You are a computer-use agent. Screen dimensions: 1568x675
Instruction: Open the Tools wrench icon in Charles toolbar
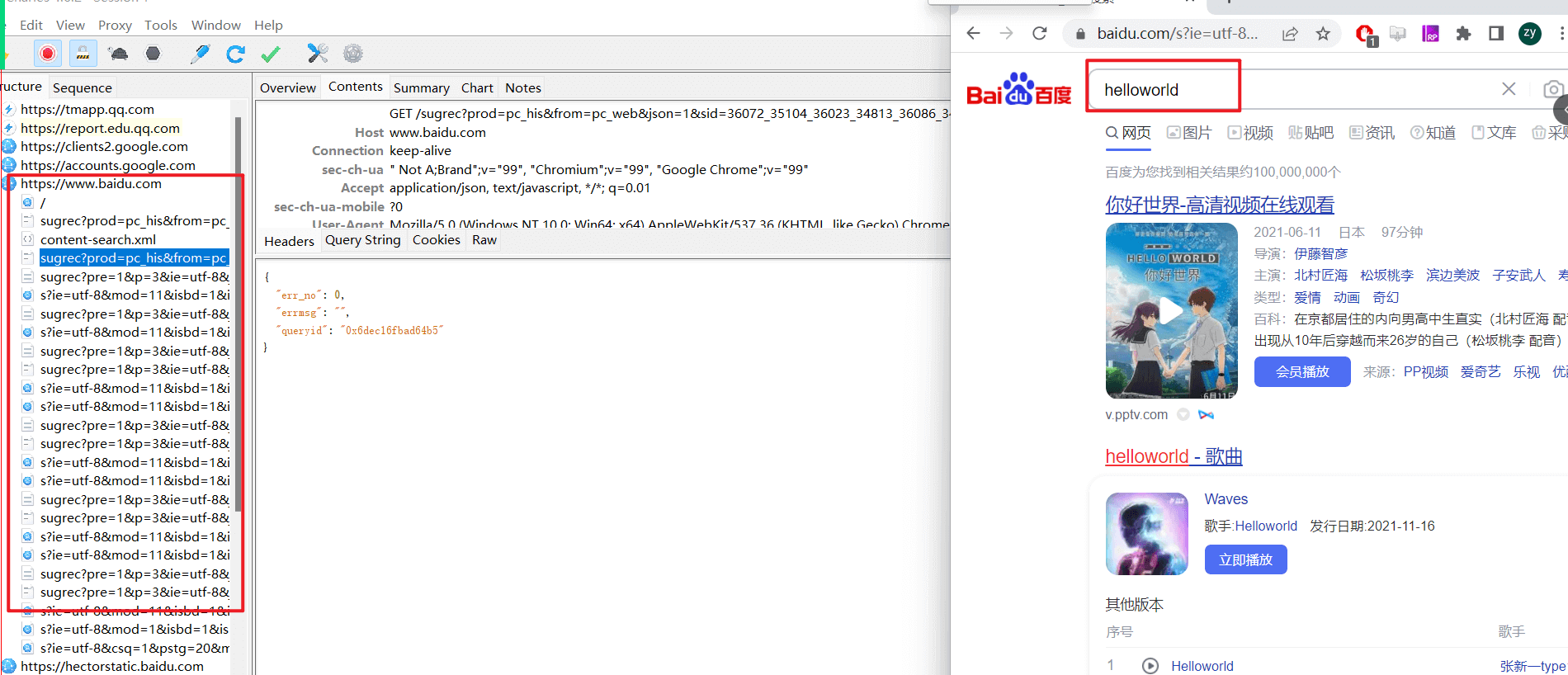point(318,54)
